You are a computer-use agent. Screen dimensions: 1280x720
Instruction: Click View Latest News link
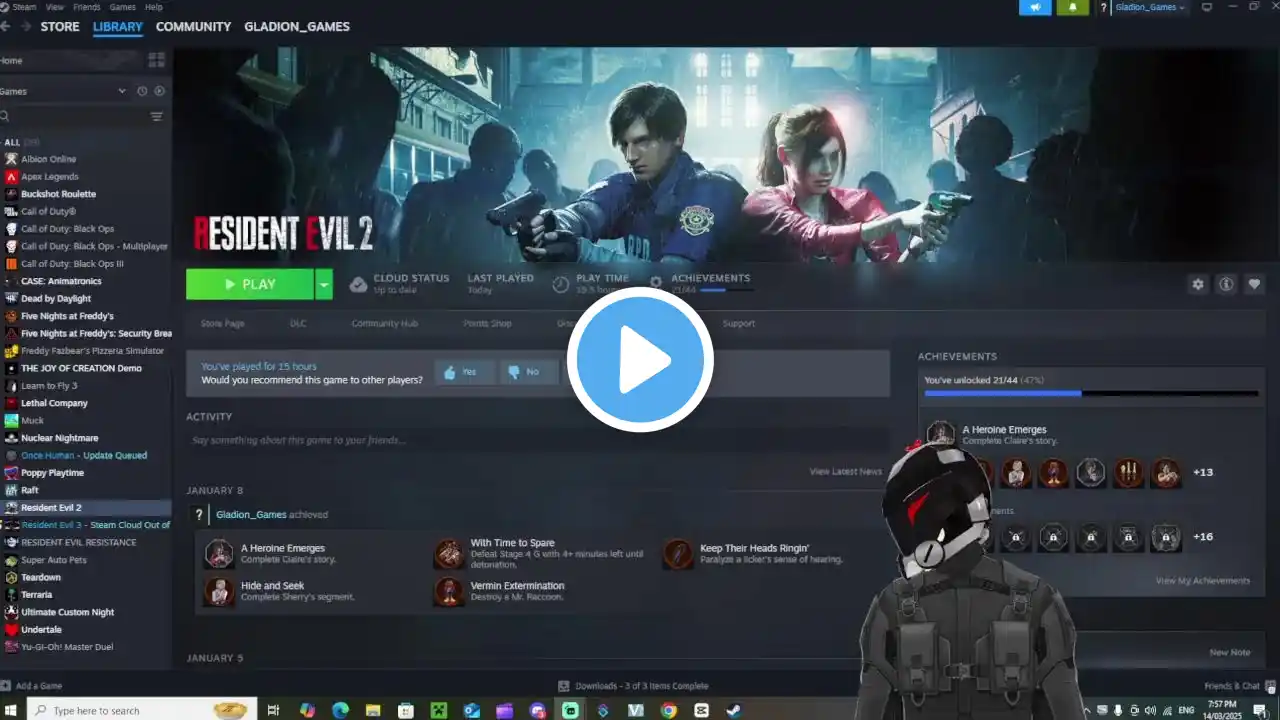(x=846, y=471)
